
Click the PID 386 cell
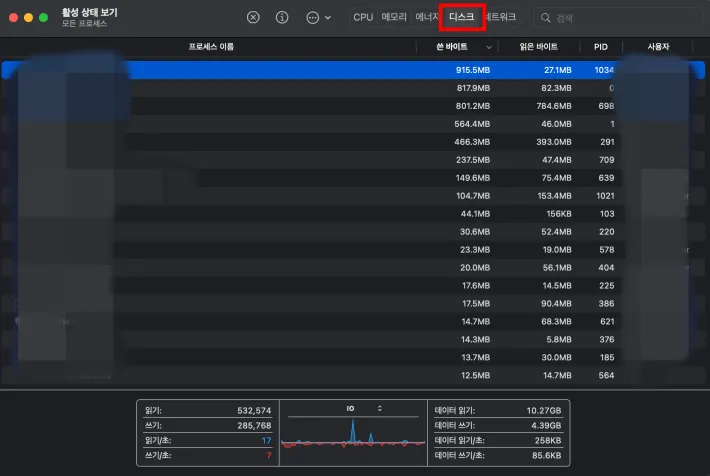pos(606,303)
